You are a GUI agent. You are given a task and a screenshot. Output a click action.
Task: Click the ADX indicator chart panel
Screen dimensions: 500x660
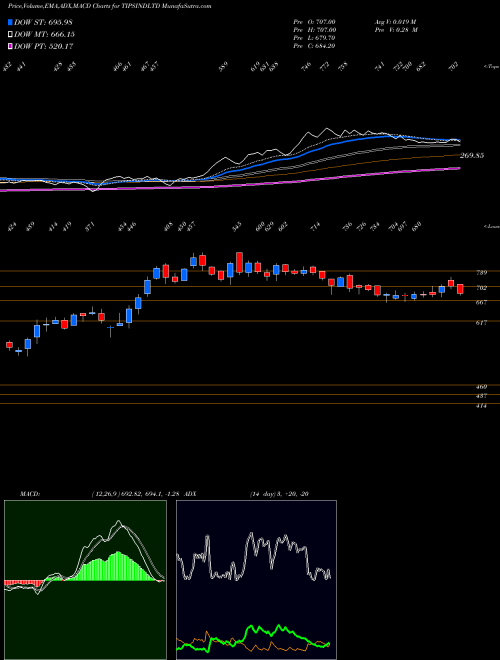256,580
